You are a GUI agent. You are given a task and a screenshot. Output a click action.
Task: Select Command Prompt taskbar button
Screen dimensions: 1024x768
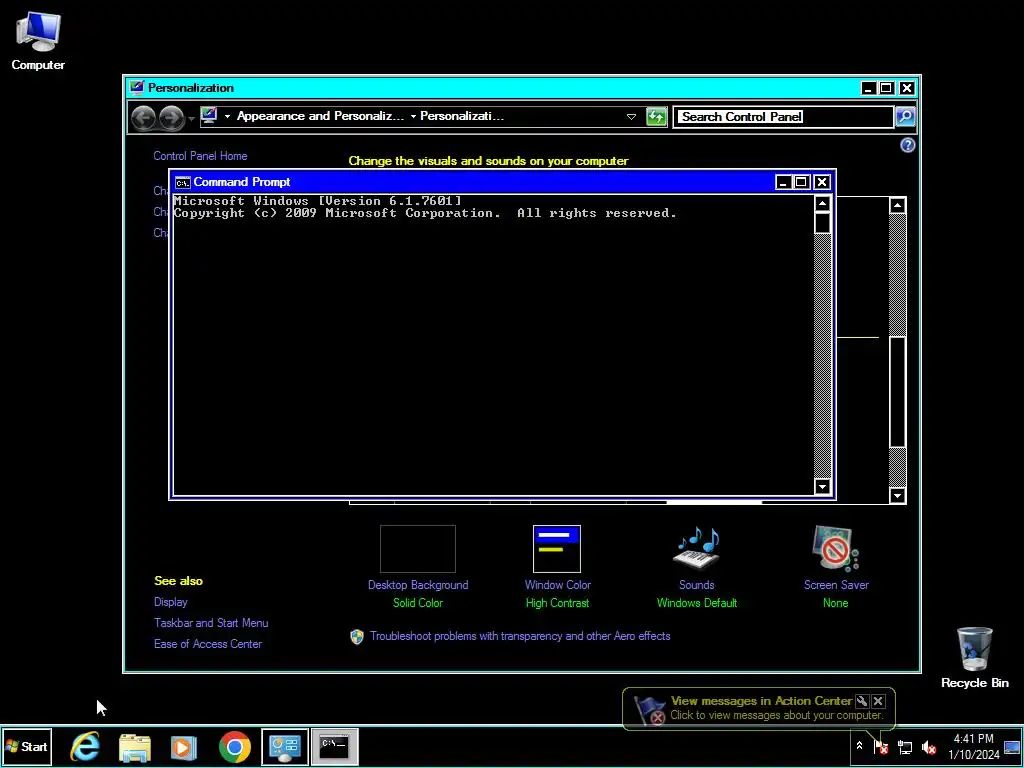pyautogui.click(x=334, y=746)
